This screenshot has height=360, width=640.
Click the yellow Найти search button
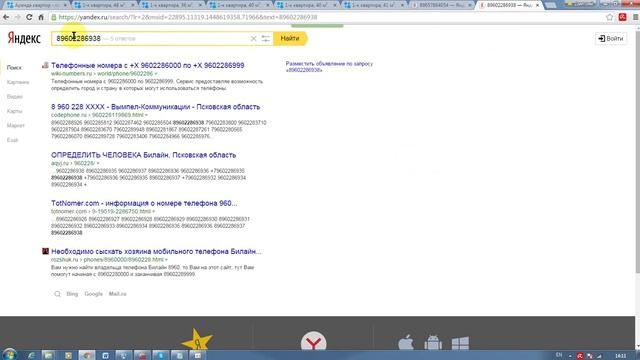click(x=290, y=38)
